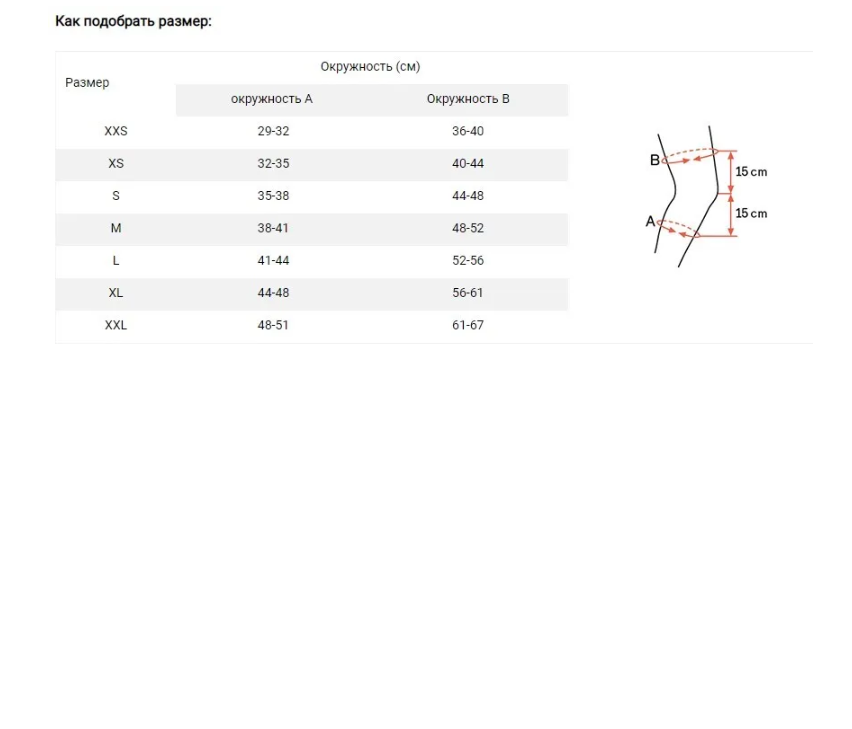Screen dimensions: 852x729
Task: Select the XS size row label
Action: coord(116,164)
